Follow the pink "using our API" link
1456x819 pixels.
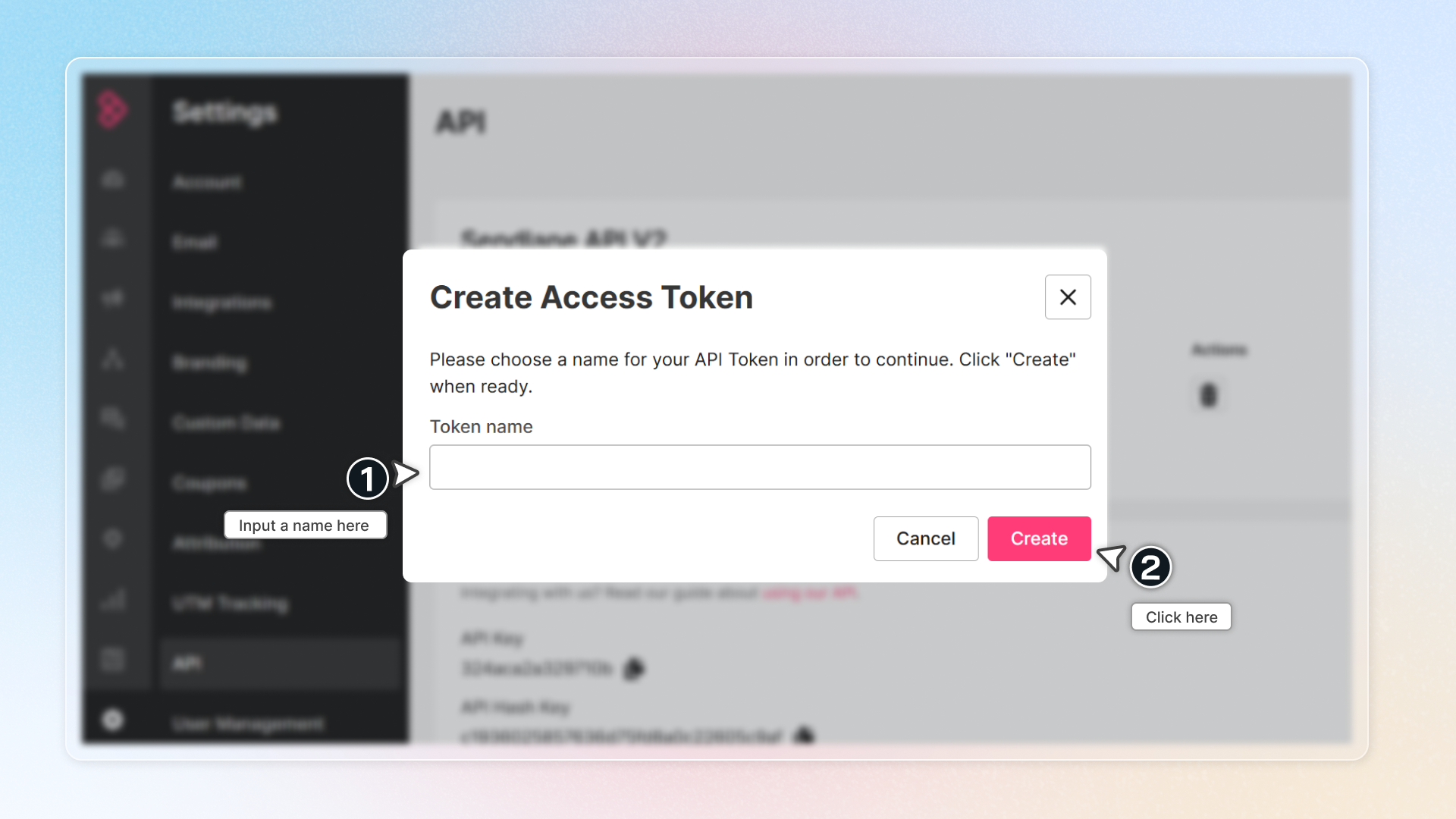(810, 592)
